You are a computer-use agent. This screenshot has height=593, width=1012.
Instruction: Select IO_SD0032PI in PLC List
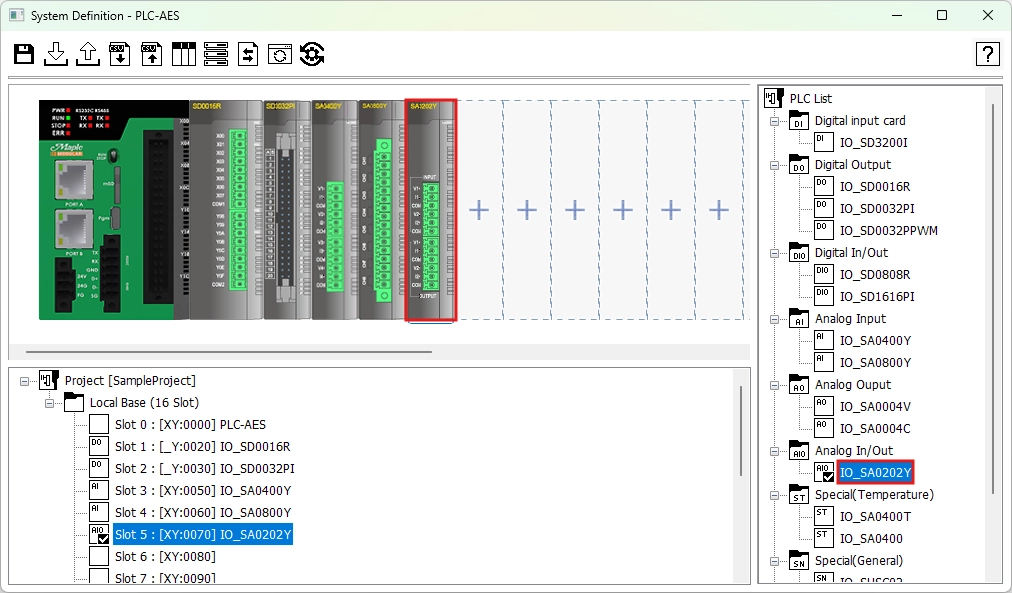click(877, 208)
